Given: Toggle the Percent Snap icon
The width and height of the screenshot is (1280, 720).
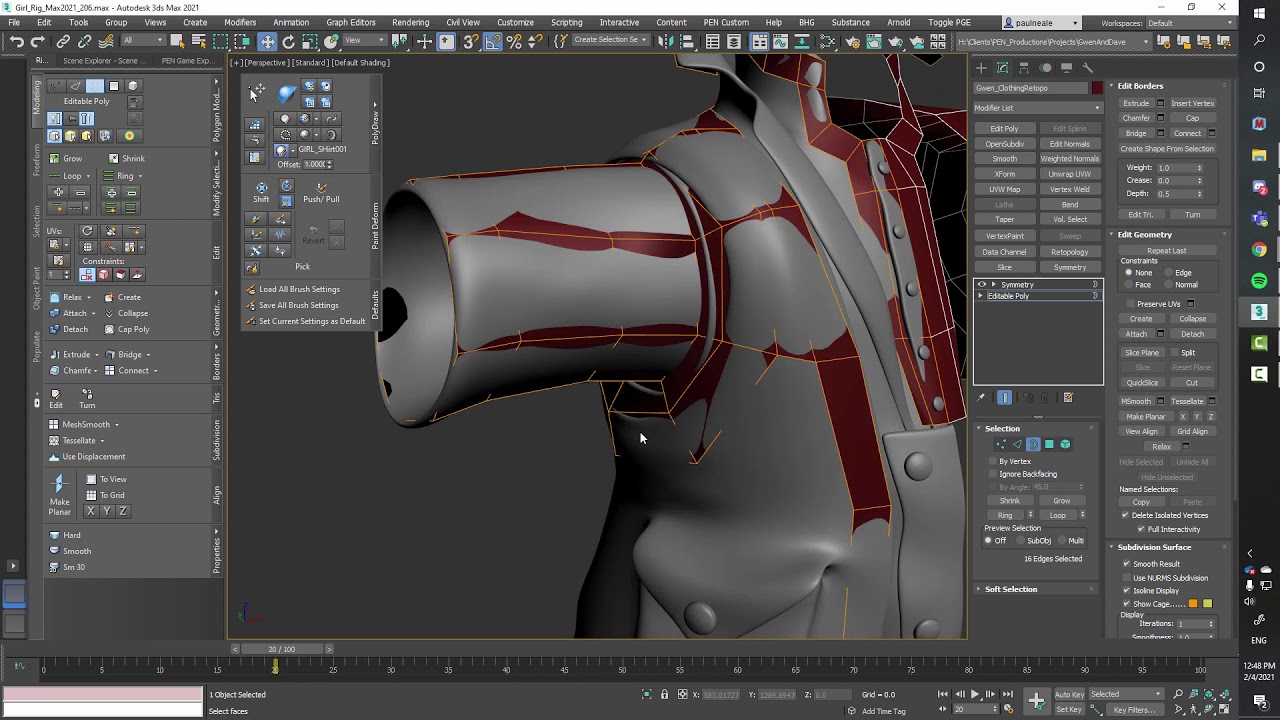Looking at the screenshot, I should pyautogui.click(x=514, y=41).
